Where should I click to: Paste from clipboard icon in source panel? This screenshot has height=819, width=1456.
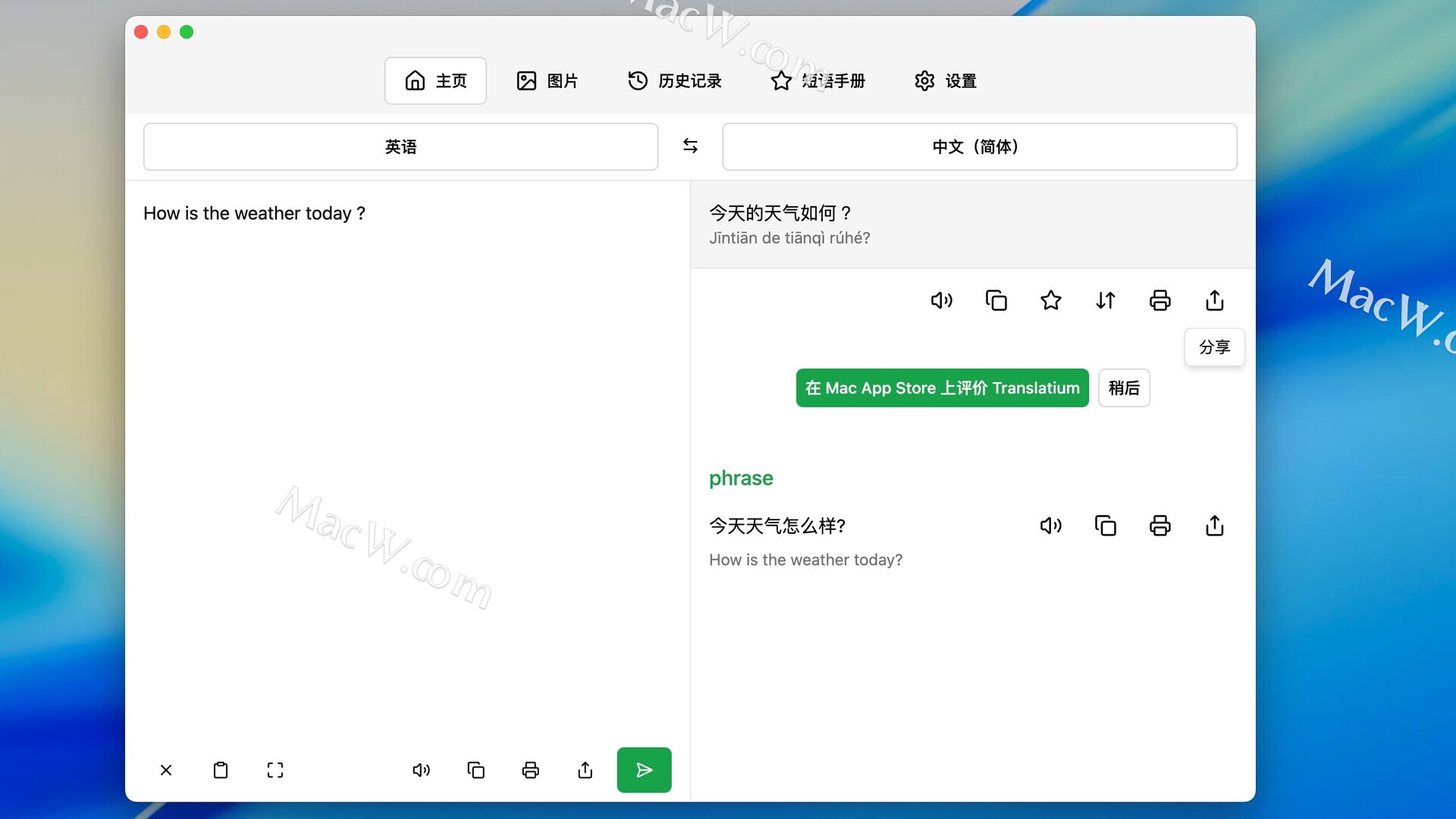(x=221, y=770)
